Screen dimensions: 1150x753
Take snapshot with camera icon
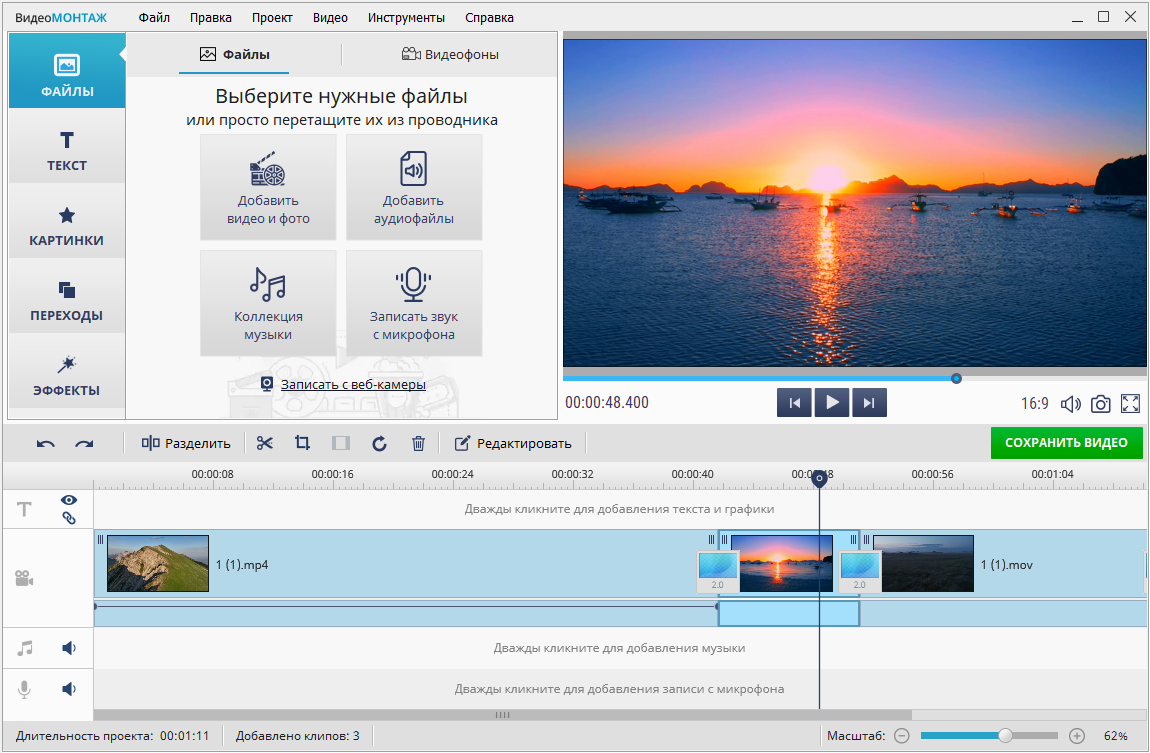coord(1100,404)
